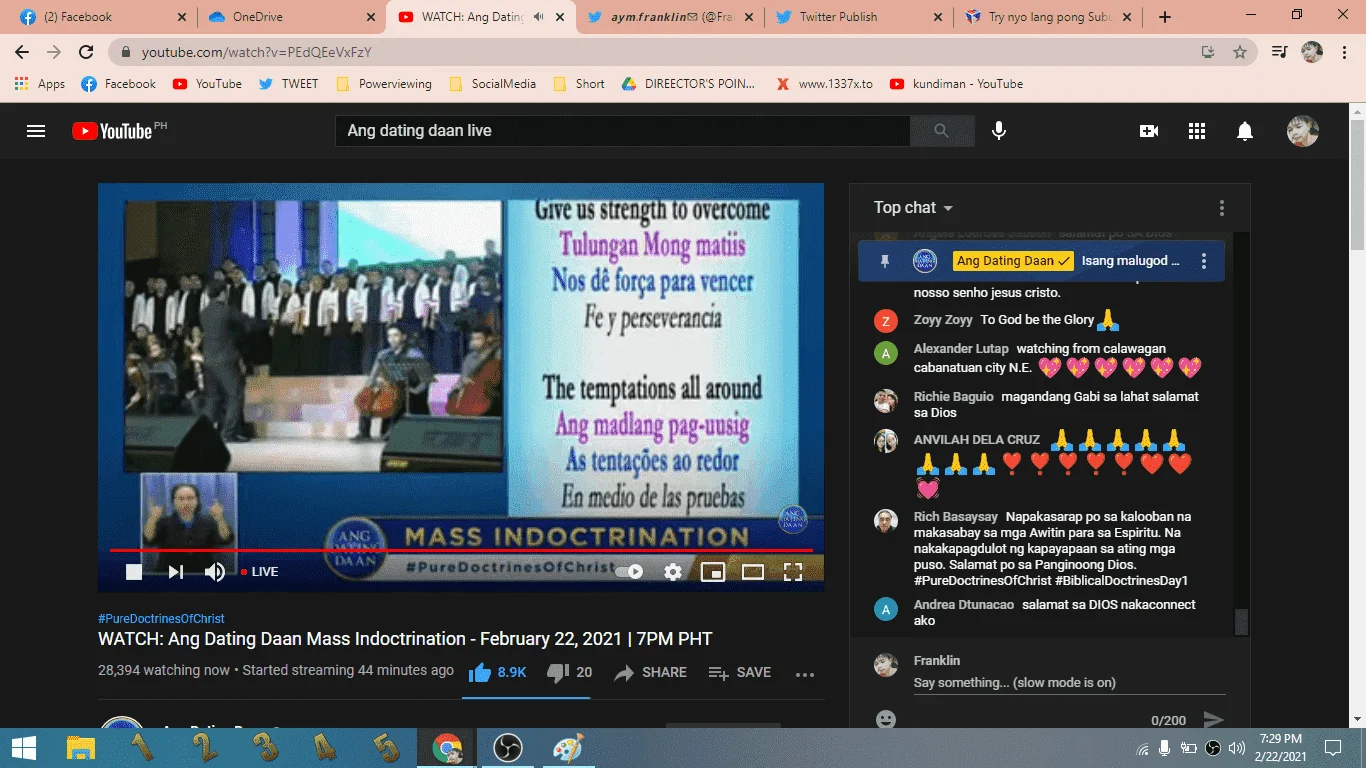Toggle the autoplay switch
Screen dimensions: 1366x768
point(629,572)
